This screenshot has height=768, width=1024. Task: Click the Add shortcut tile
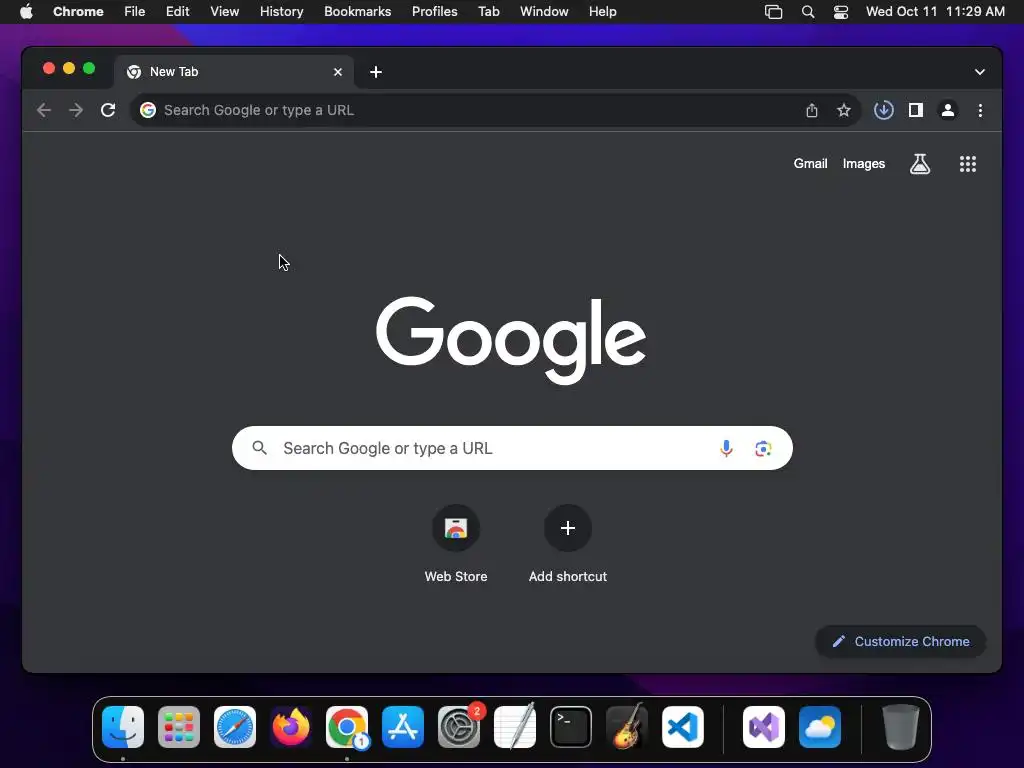[x=568, y=544]
